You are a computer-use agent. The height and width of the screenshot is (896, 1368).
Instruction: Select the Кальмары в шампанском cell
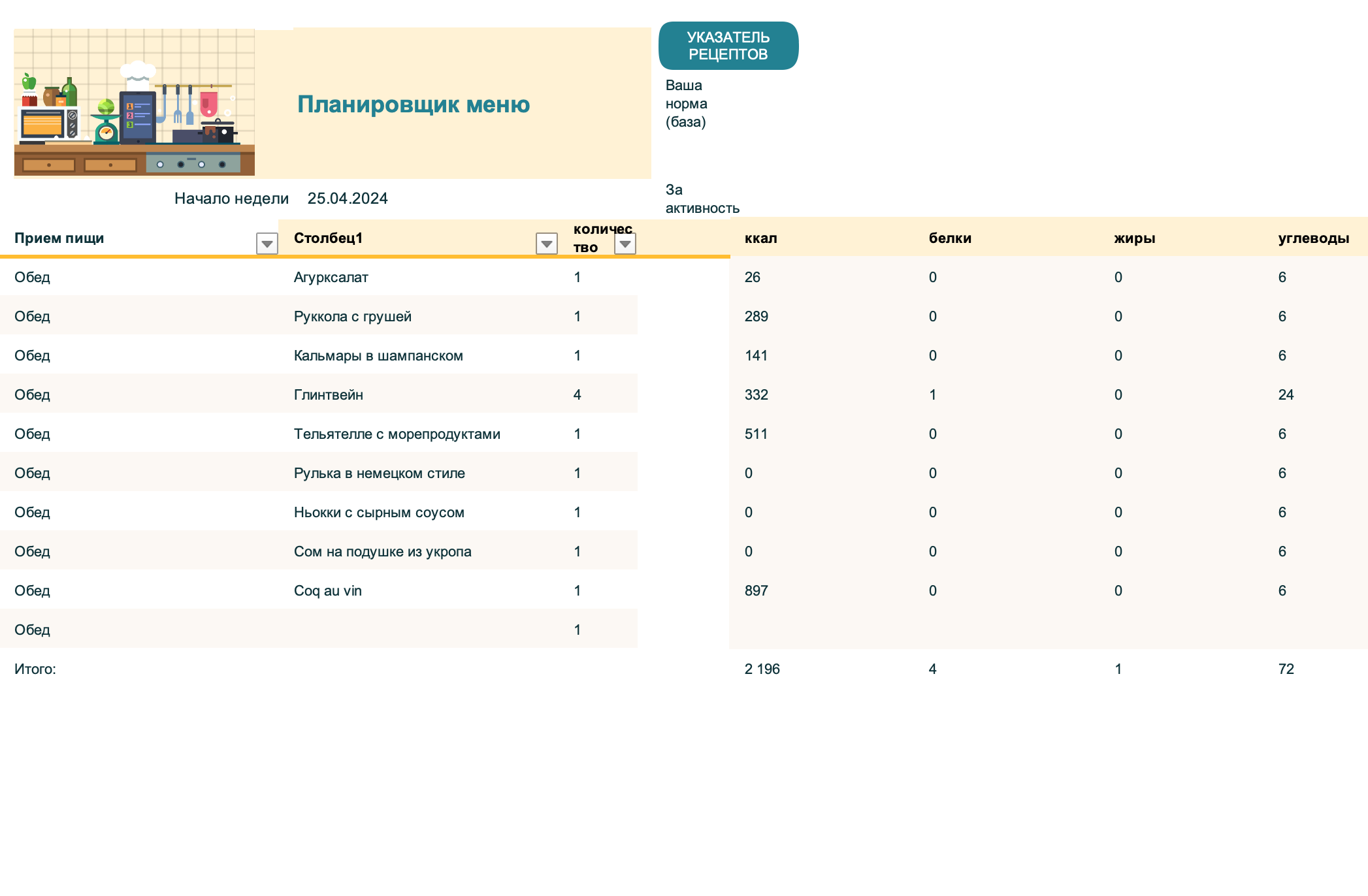coord(378,355)
